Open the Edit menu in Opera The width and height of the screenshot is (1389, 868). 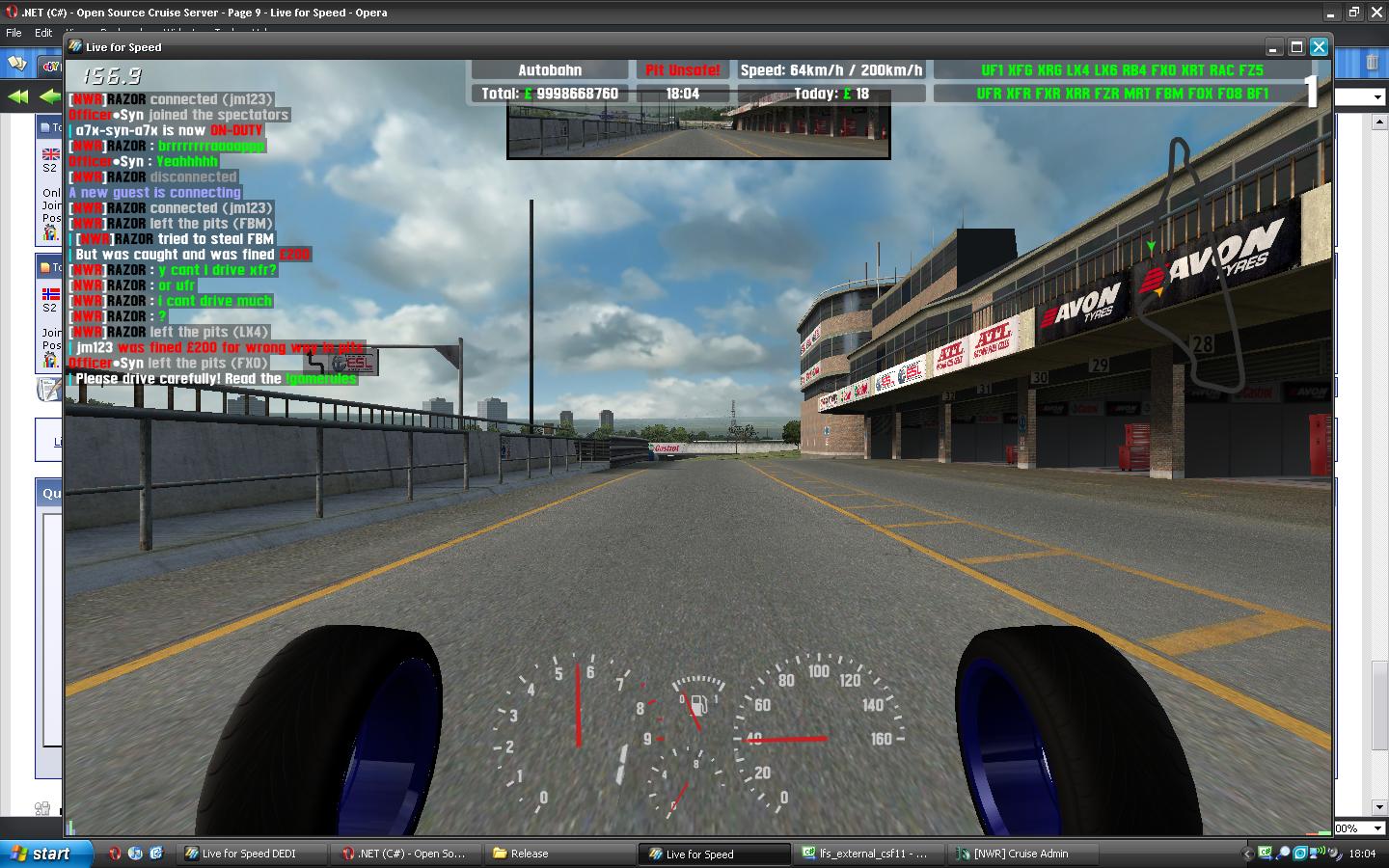(x=43, y=33)
